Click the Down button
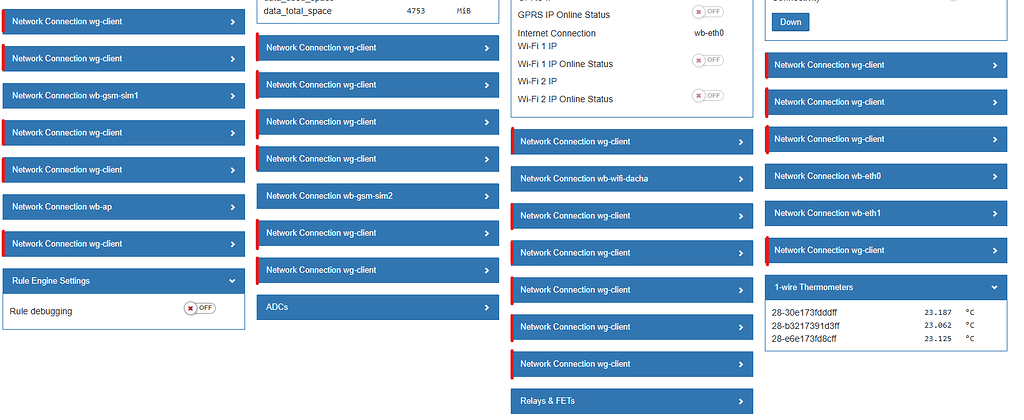The height and width of the screenshot is (420, 1024). pos(790,22)
